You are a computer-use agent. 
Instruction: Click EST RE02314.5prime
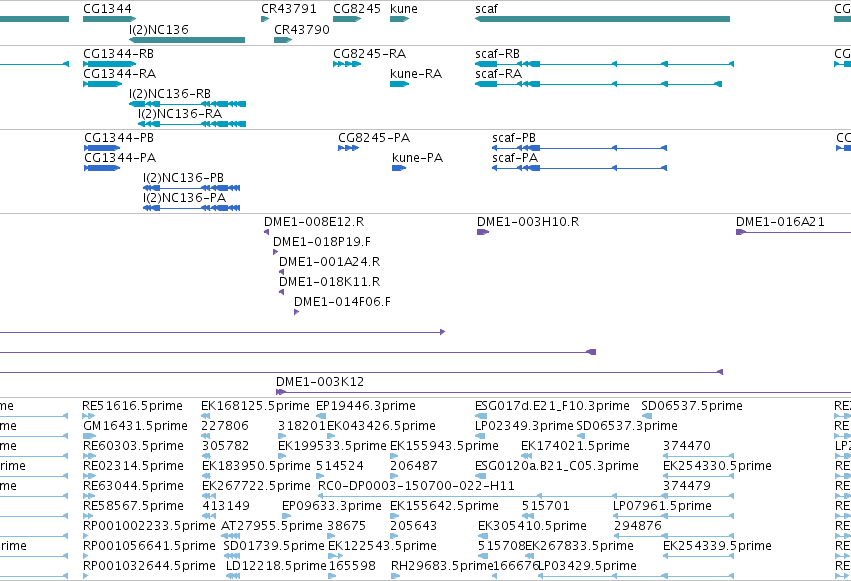tap(133, 466)
